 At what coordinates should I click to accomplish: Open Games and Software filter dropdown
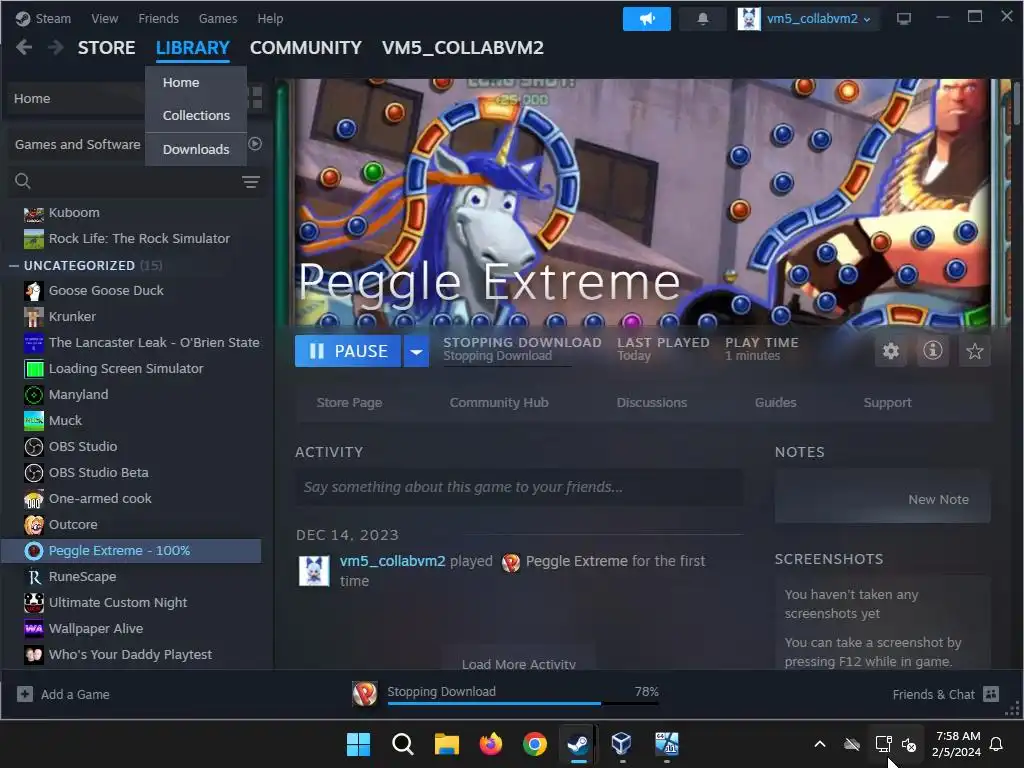(77, 144)
